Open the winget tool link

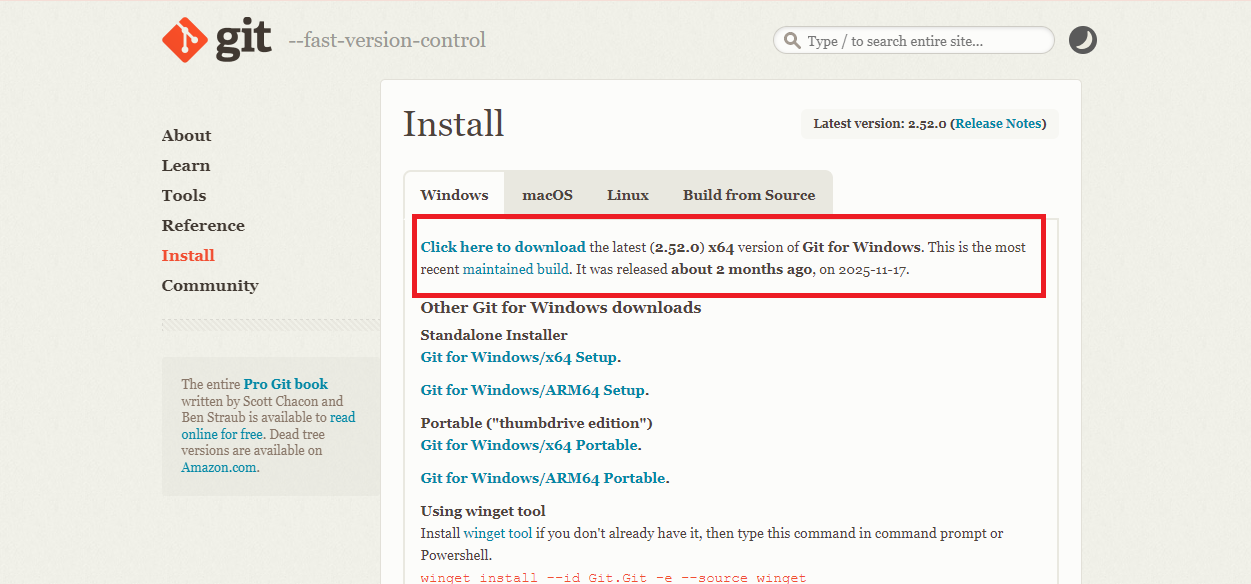click(498, 534)
